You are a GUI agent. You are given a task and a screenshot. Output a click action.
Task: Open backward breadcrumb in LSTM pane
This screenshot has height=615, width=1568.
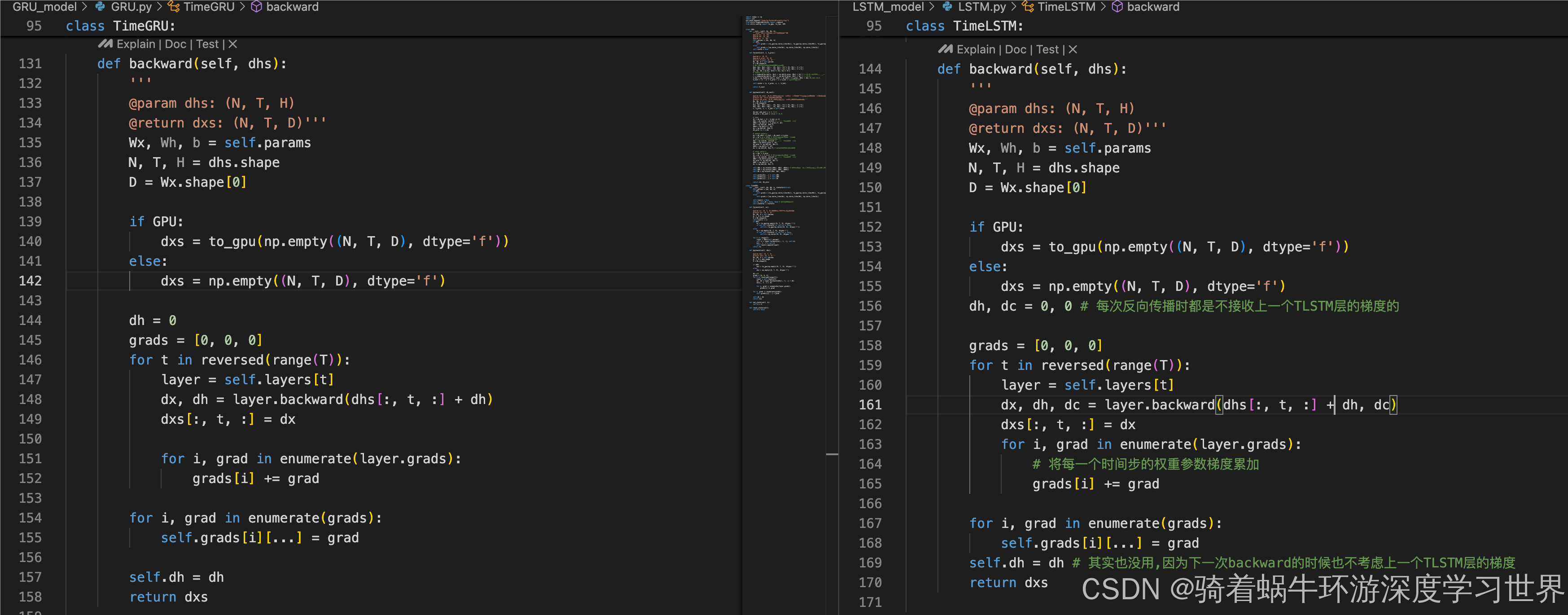pyautogui.click(x=1153, y=7)
